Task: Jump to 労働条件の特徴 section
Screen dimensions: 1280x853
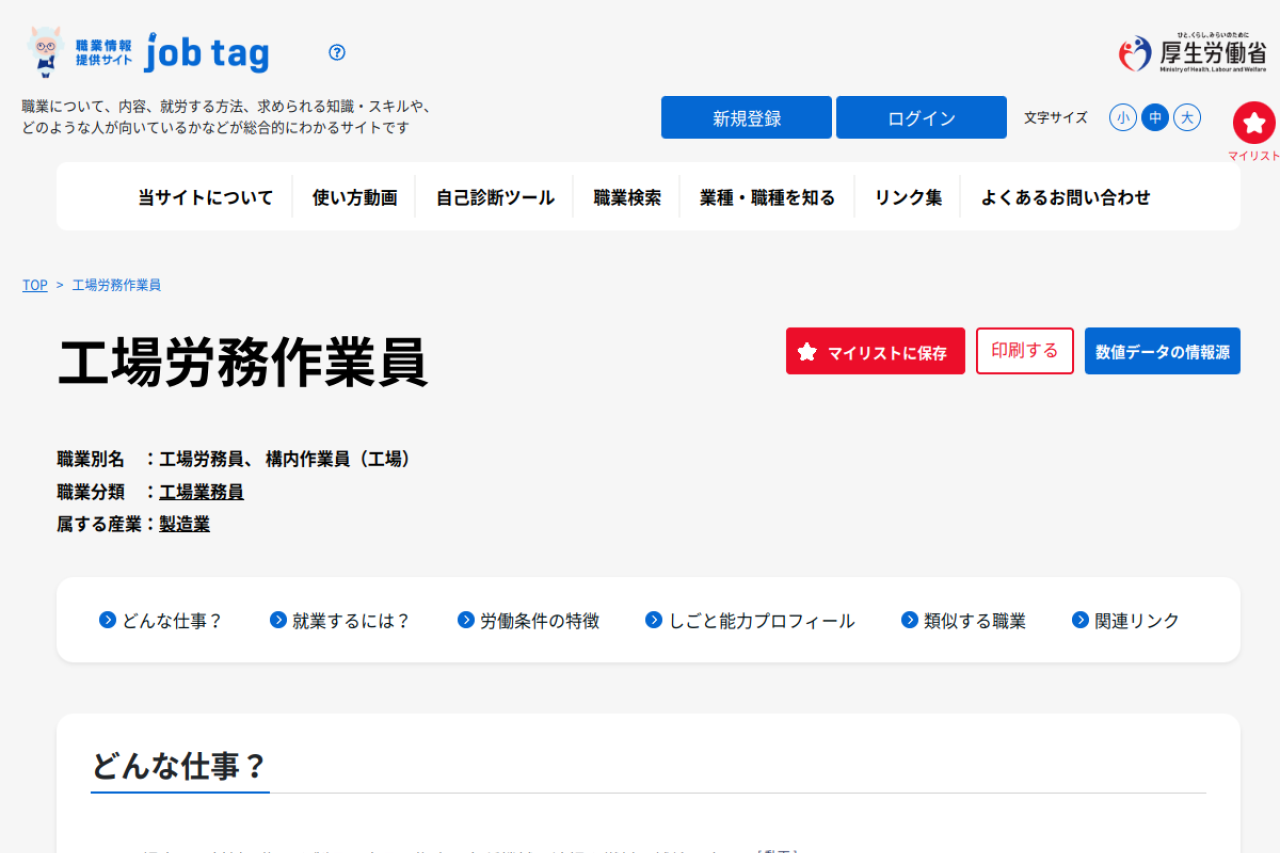Action: click(540, 621)
